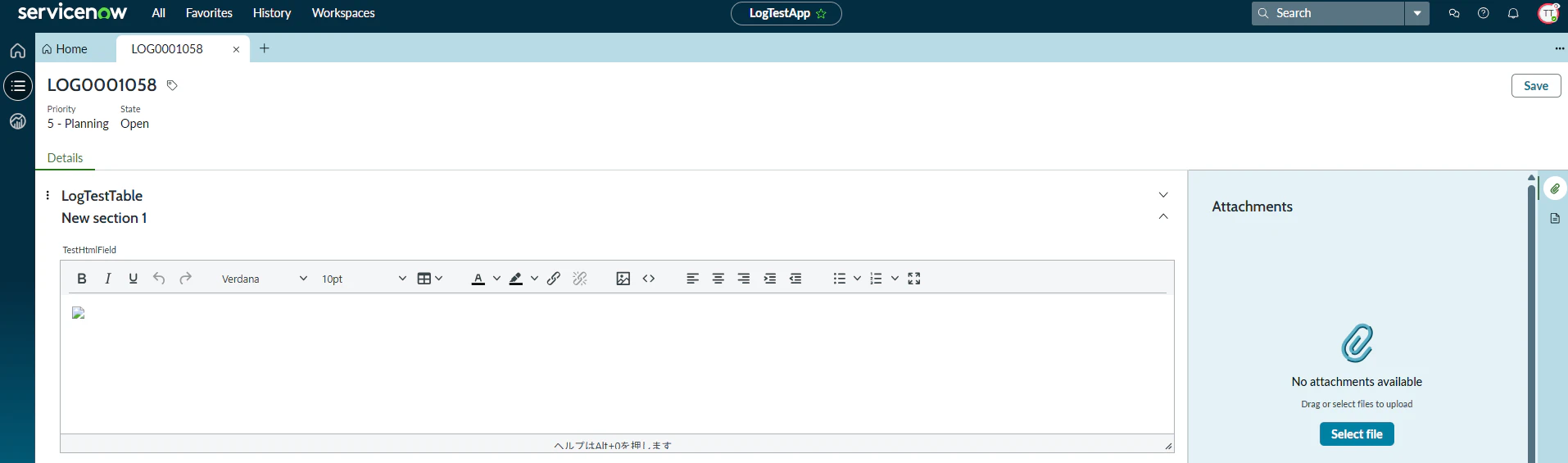Open the All menu

[159, 13]
